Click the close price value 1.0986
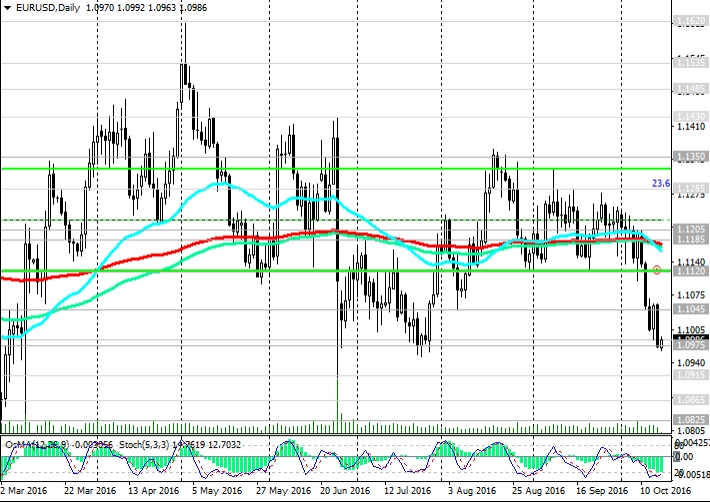This screenshot has height=502, width=710. (193, 8)
